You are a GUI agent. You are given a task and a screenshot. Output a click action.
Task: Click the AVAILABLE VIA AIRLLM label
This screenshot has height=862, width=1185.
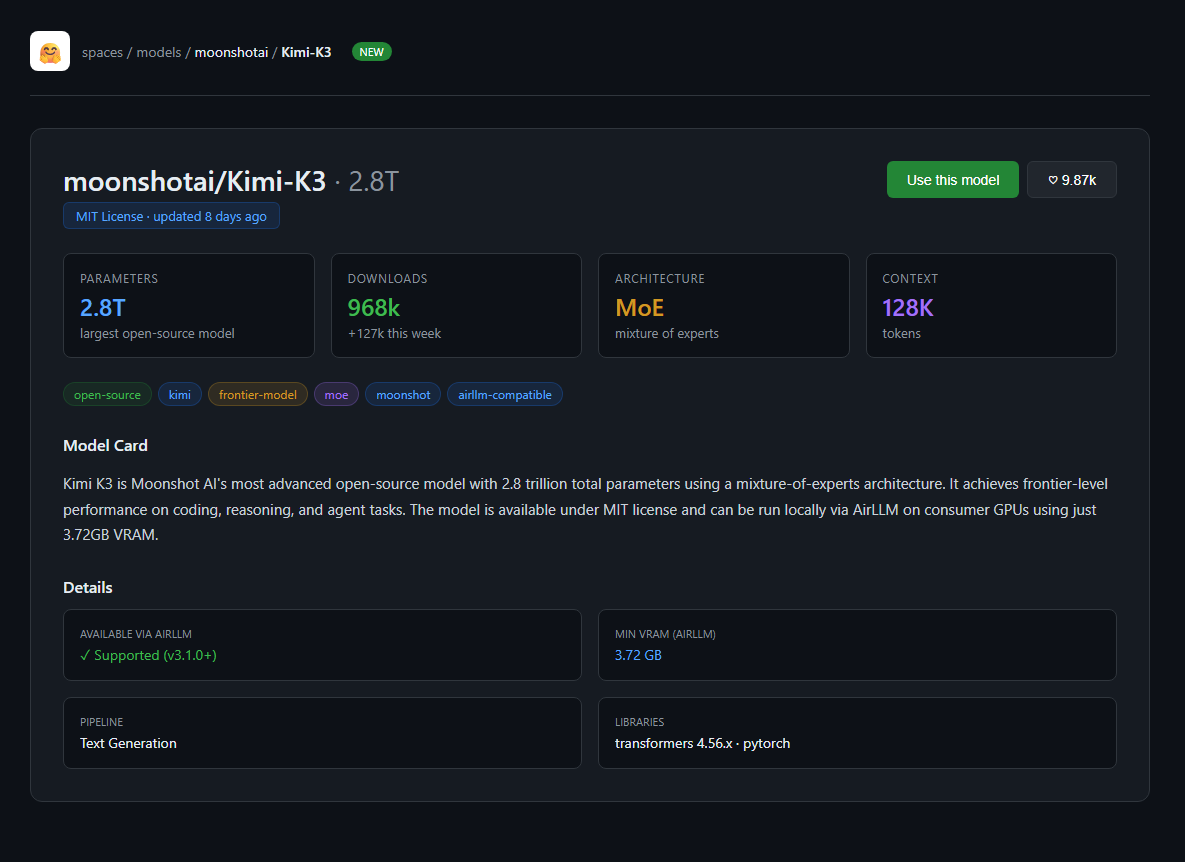click(136, 634)
